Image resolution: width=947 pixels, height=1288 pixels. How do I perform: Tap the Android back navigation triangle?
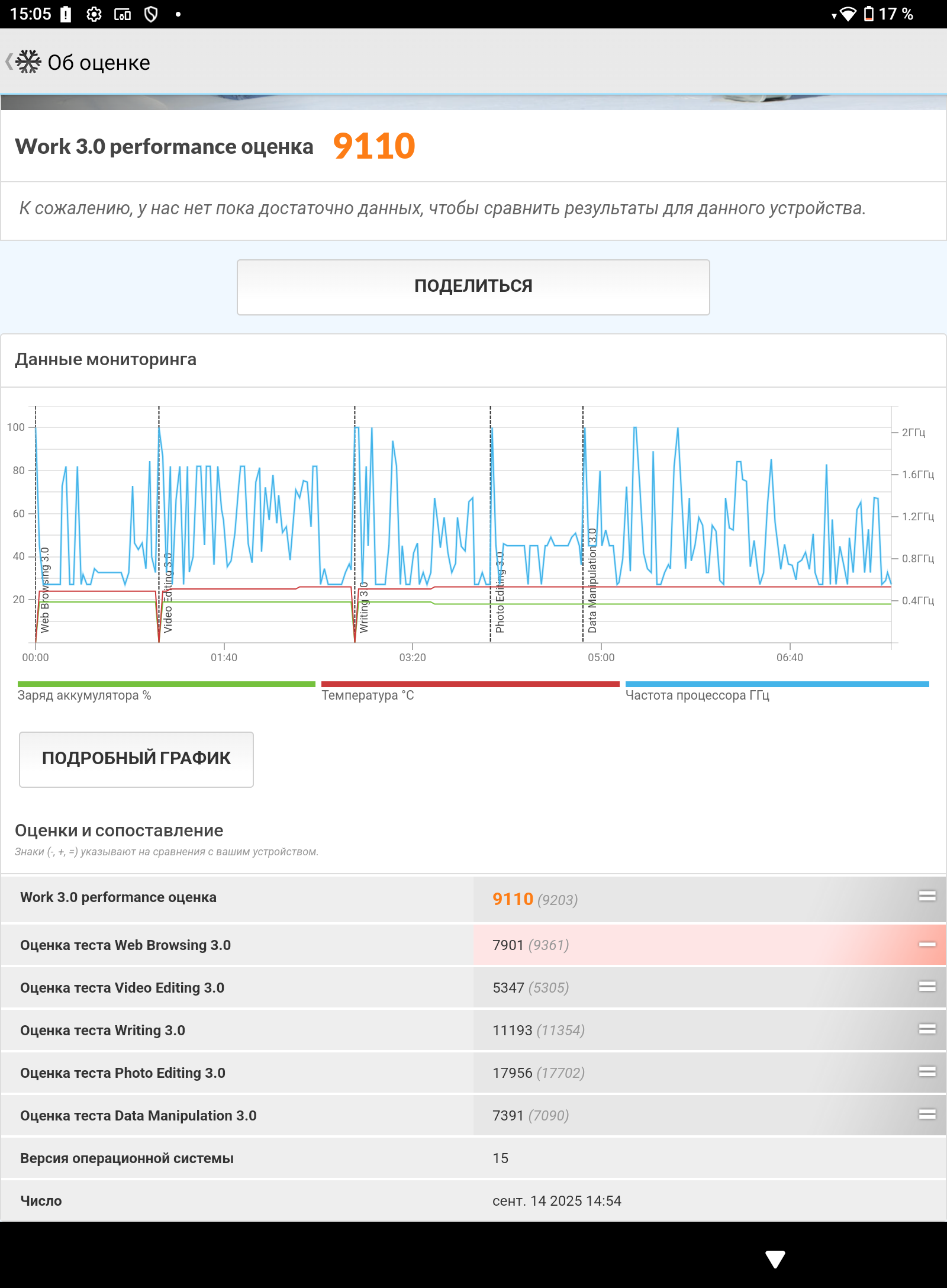(775, 1259)
